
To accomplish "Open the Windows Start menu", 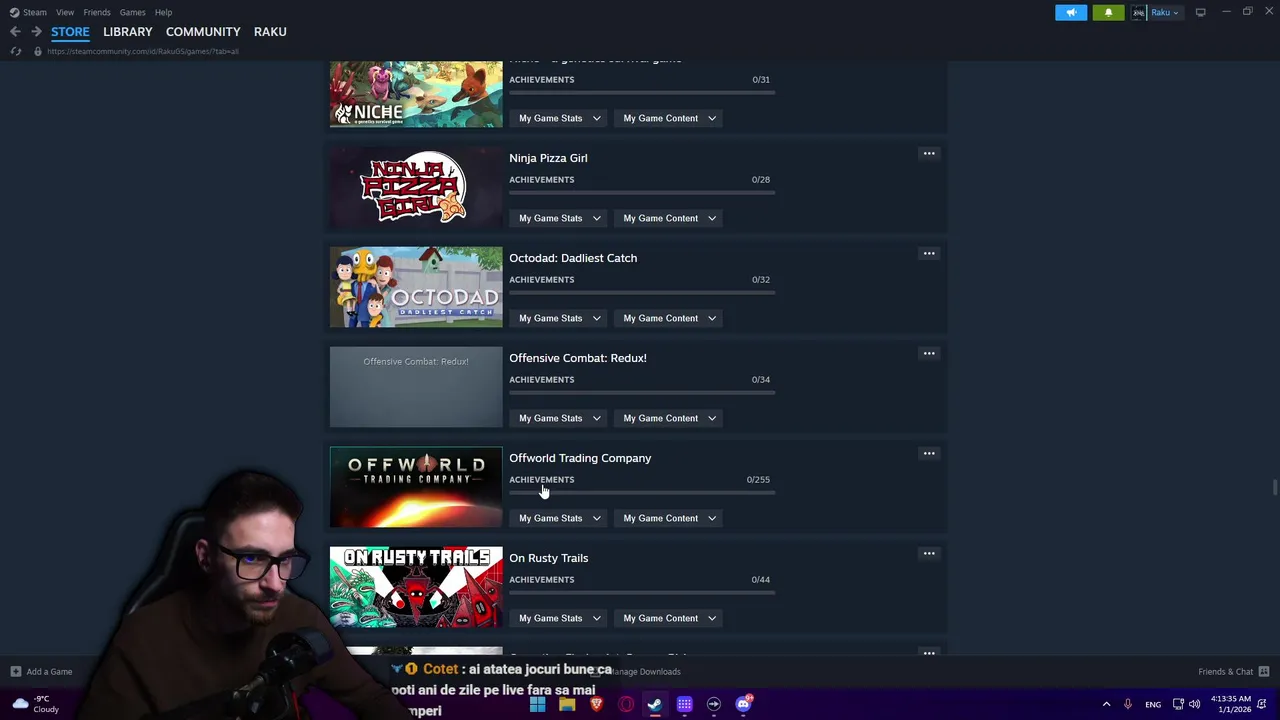I will pos(537,704).
